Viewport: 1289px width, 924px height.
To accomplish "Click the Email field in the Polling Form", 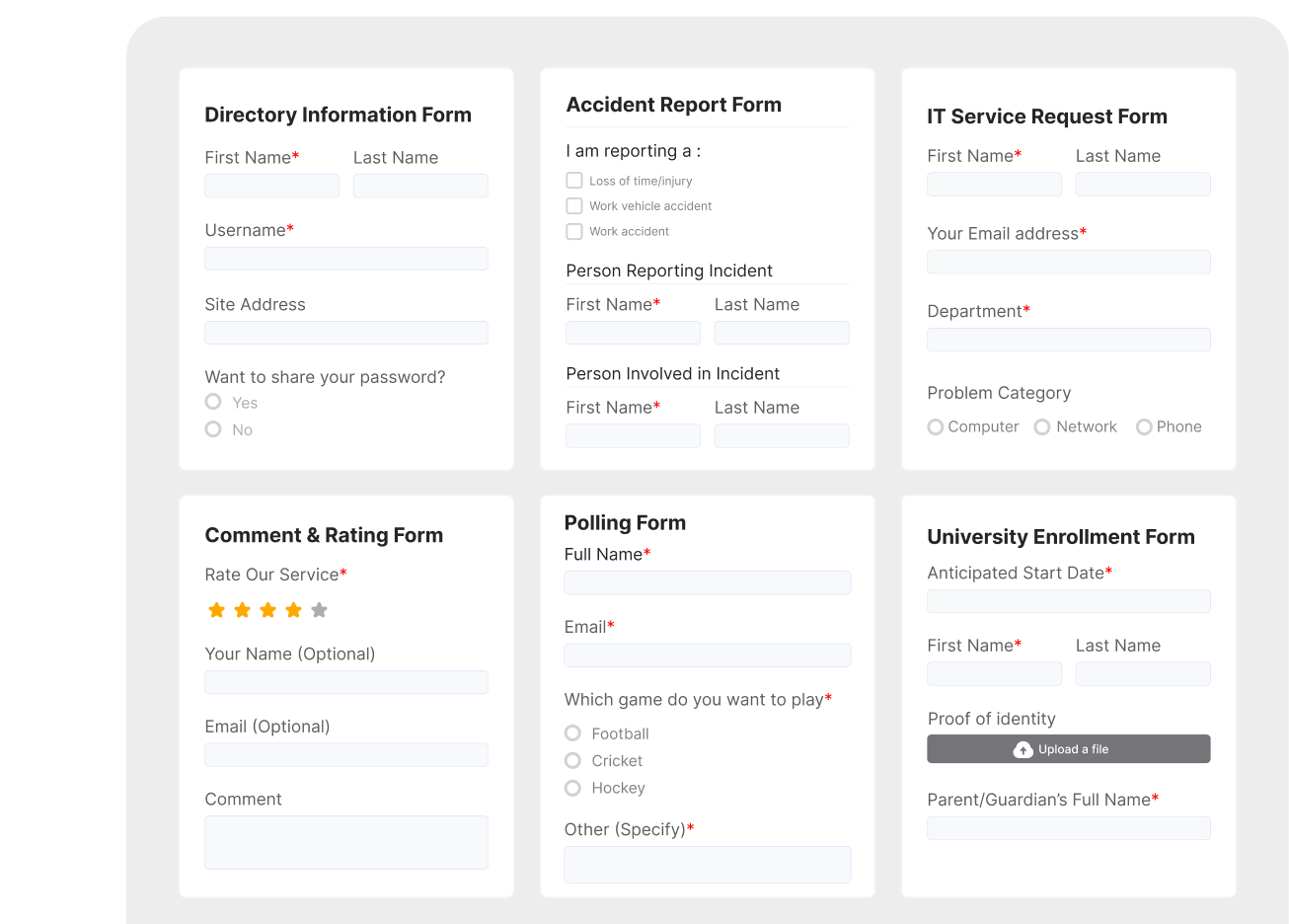I will pos(707,654).
